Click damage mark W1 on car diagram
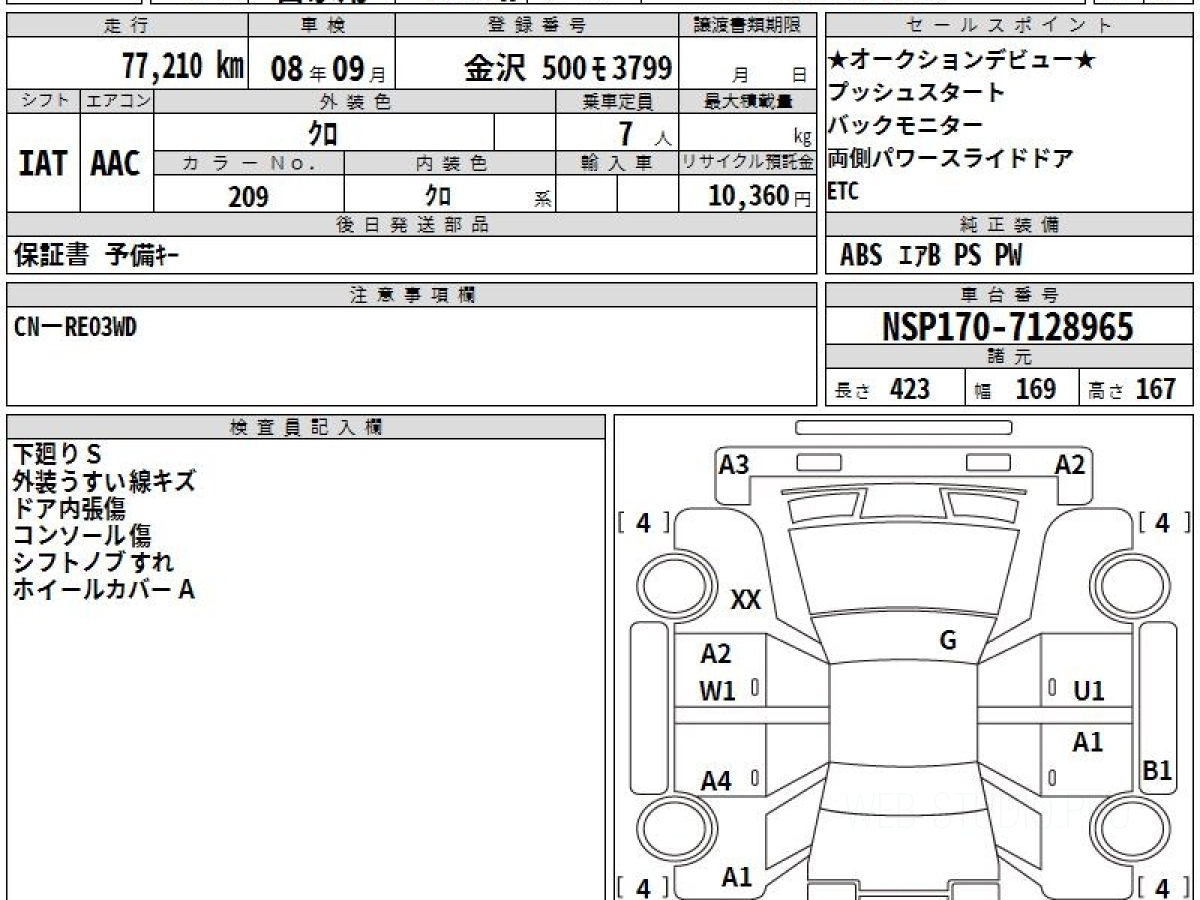This screenshot has width=1200, height=900. [717, 691]
